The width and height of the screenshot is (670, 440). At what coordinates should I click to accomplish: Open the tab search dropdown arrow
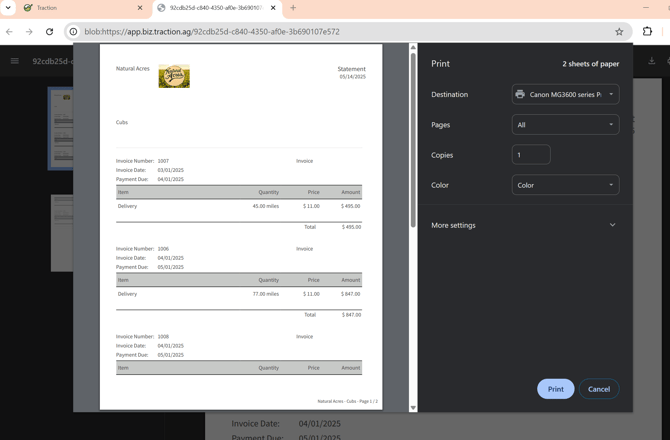click(x=8, y=8)
